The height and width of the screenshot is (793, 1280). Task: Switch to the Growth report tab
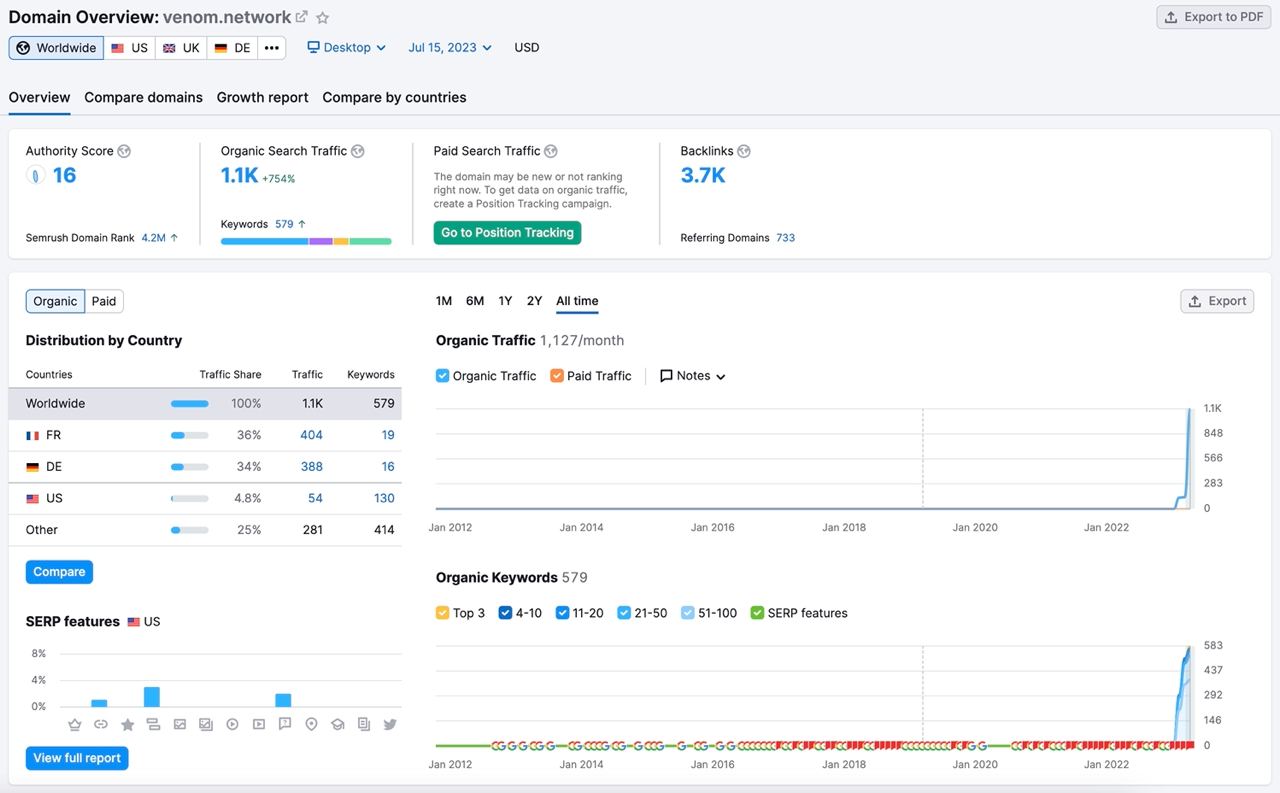262,97
